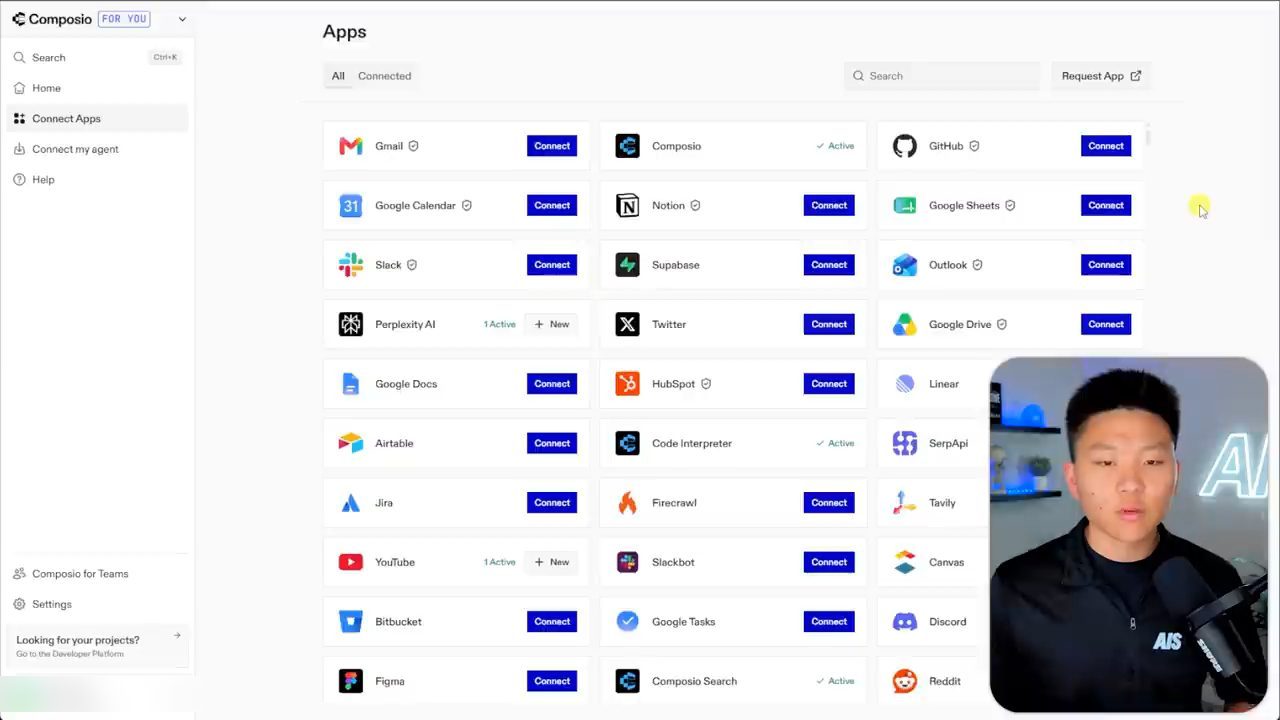1280x720 pixels.
Task: Click the Perplexity AI icon
Action: 350,324
